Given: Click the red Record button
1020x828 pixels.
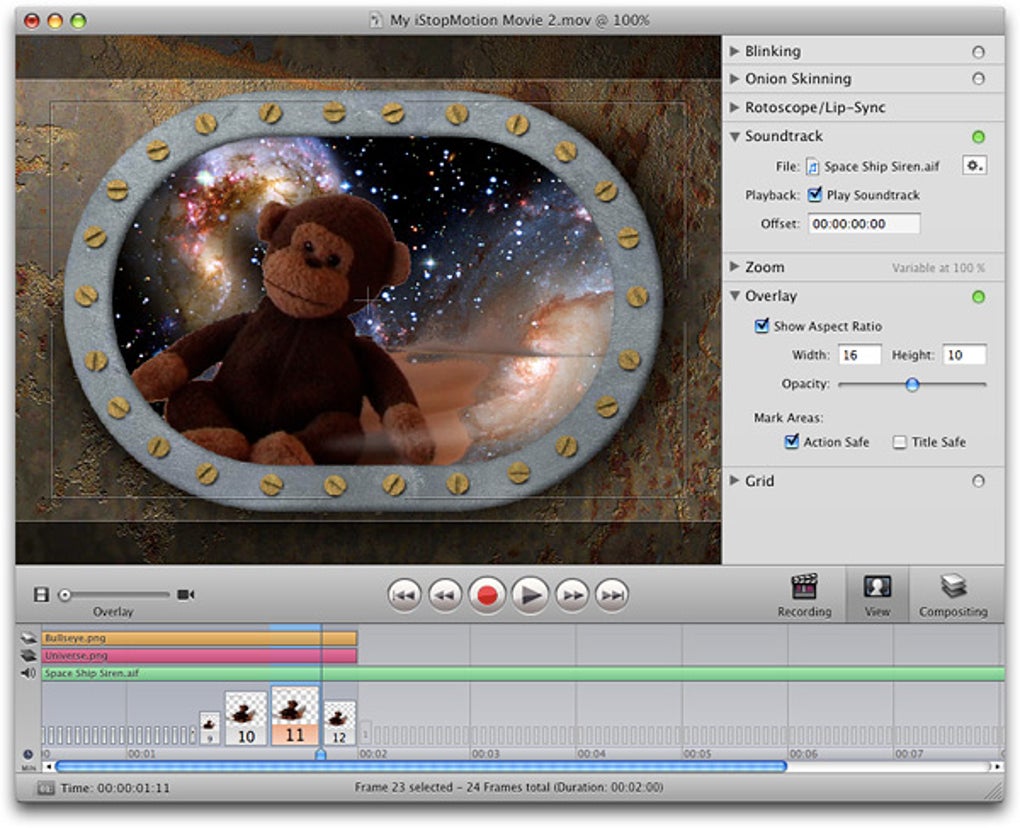Looking at the screenshot, I should coord(487,596).
